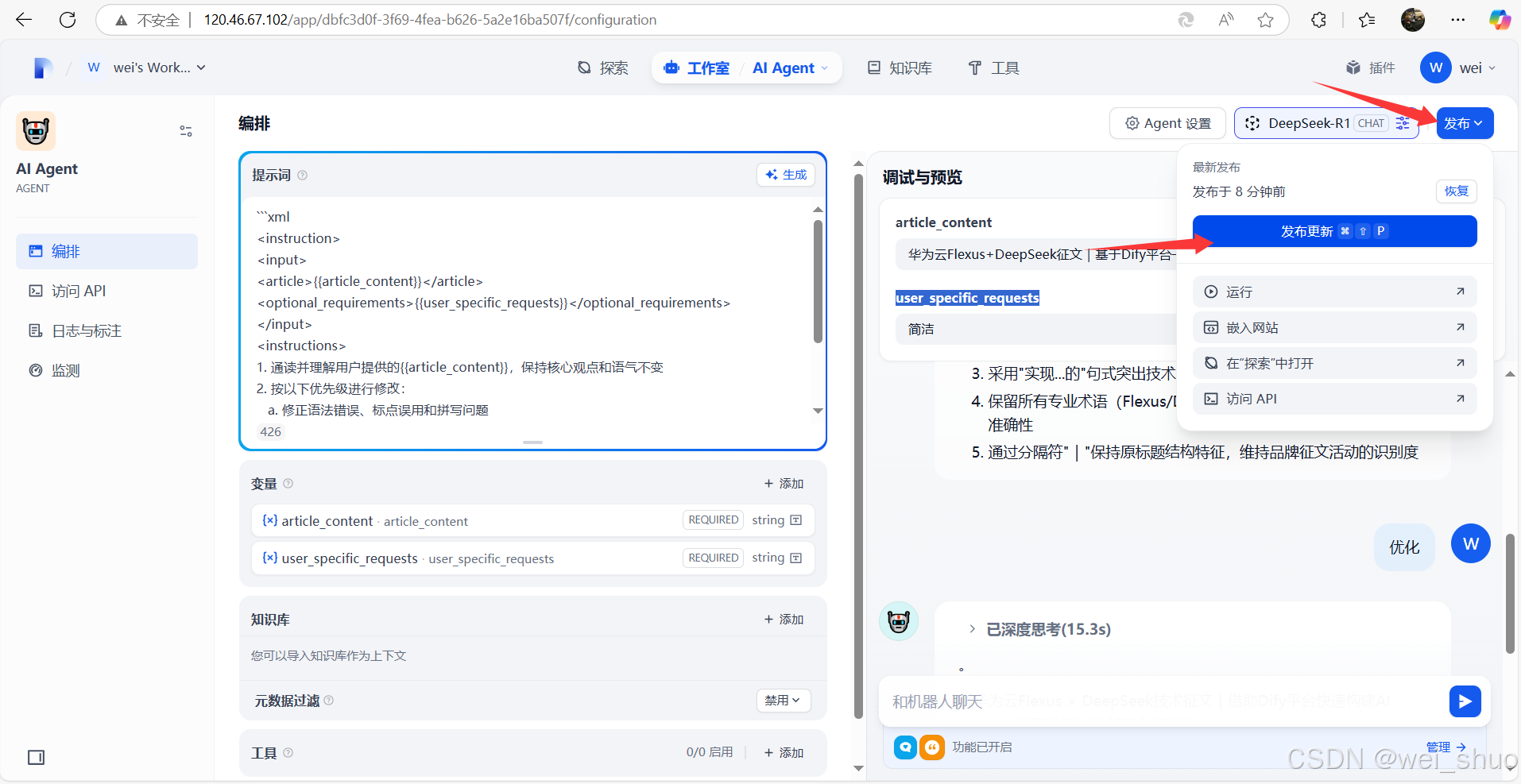Select 日志与标注 in the left sidebar
This screenshot has width=1521, height=784.
click(x=106, y=330)
